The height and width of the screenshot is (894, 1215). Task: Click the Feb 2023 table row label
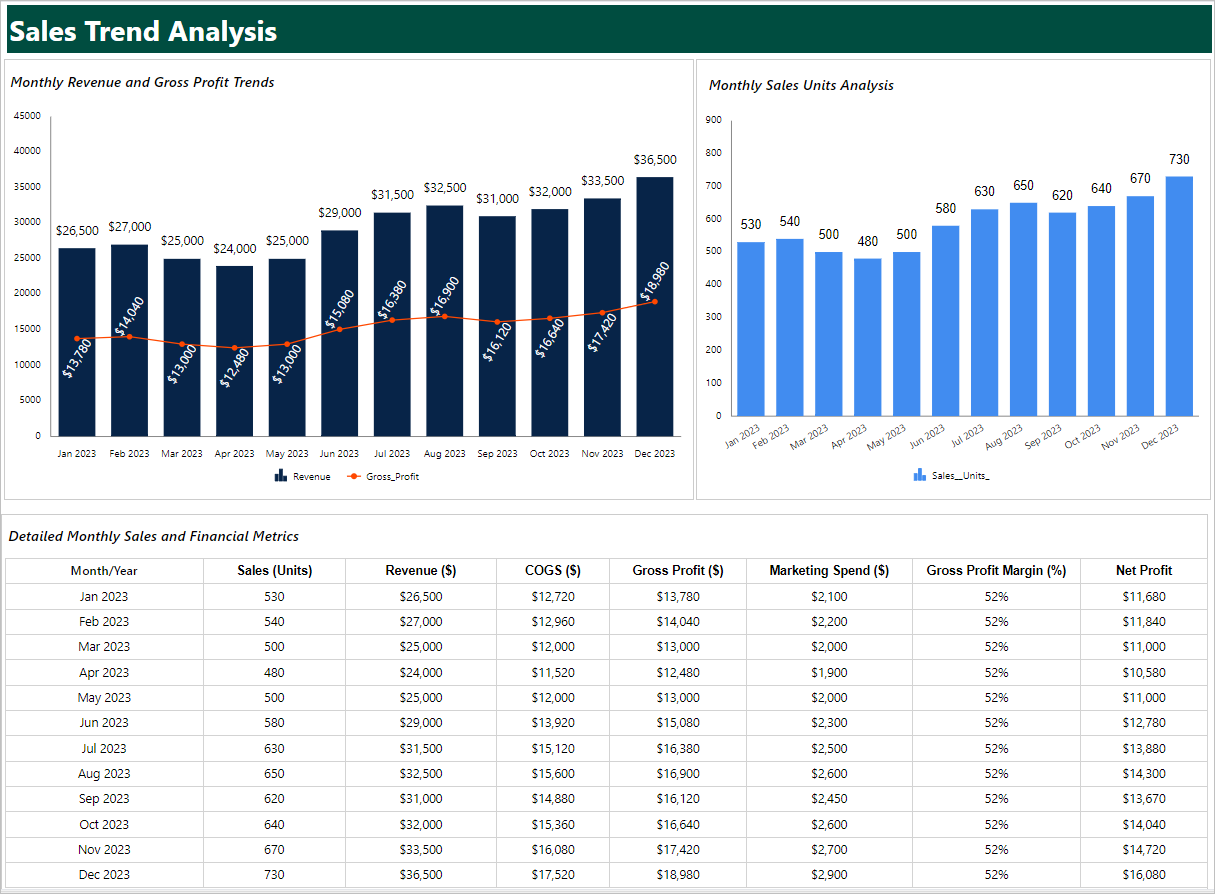(104, 622)
